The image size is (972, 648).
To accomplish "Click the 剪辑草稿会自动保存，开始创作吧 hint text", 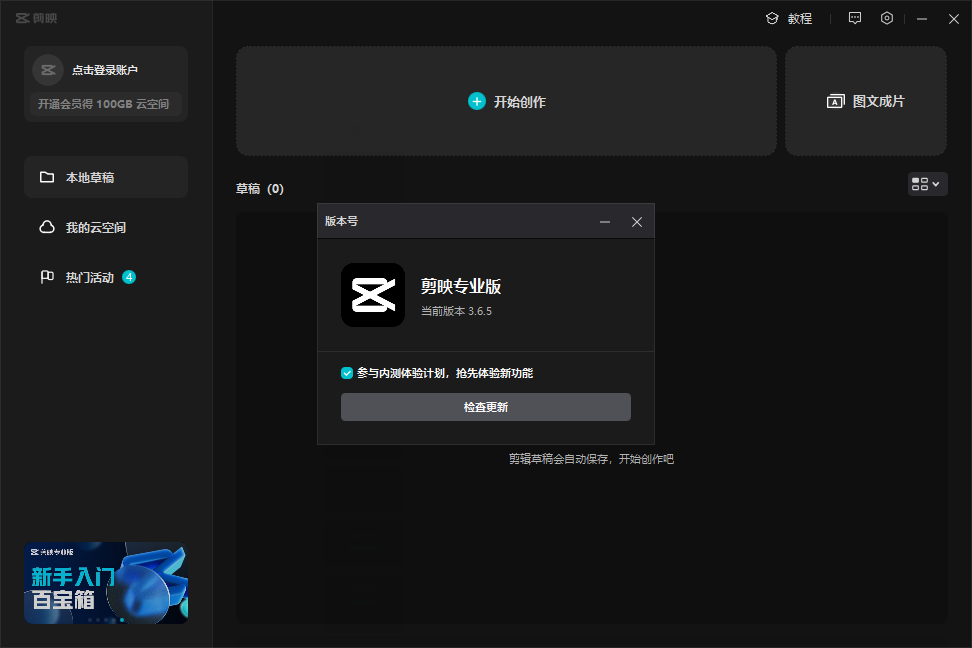I will point(591,459).
